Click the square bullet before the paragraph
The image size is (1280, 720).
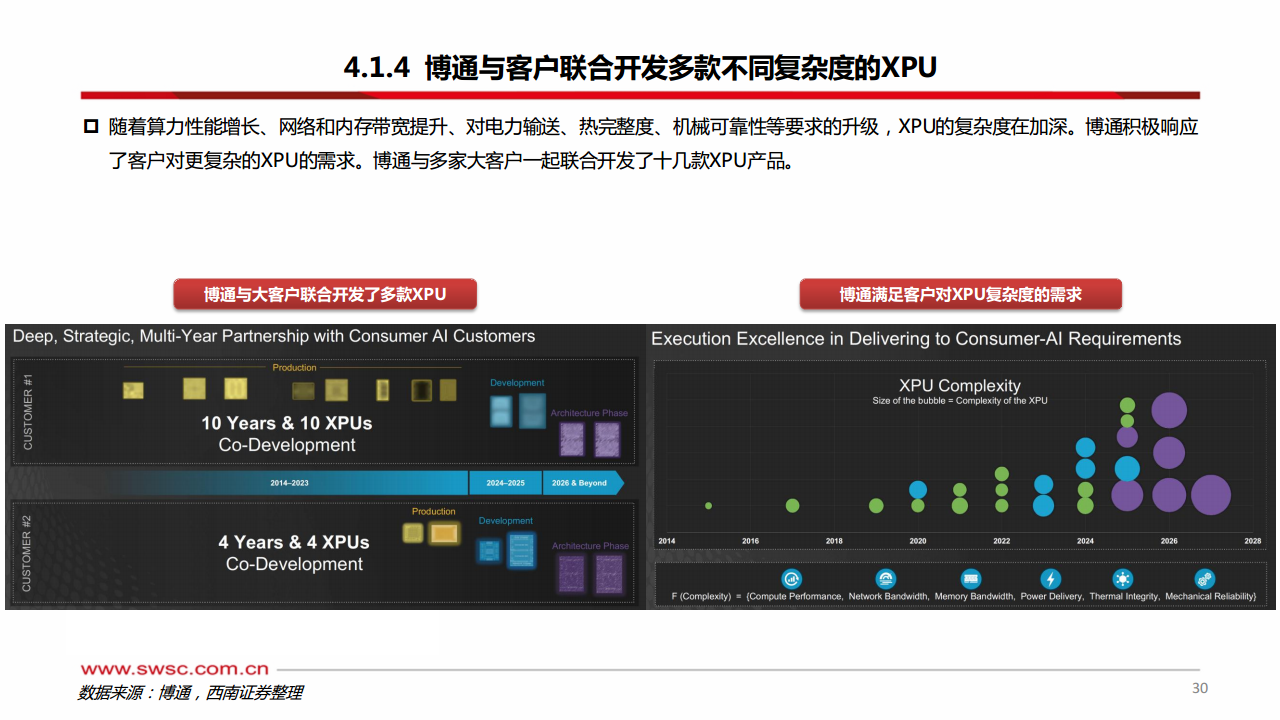point(91,126)
